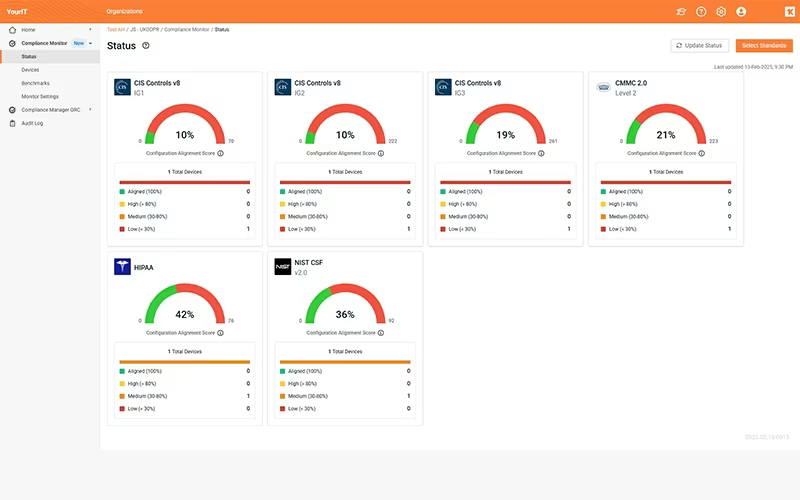
Task: Click Medium (30-80%) row on HIPAA card
Action: coord(185,396)
